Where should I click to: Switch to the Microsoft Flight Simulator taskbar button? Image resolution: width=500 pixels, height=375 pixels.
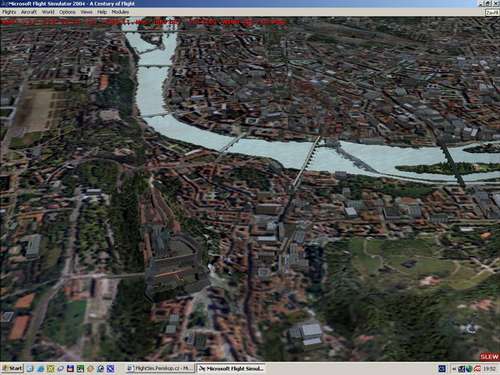point(231,368)
